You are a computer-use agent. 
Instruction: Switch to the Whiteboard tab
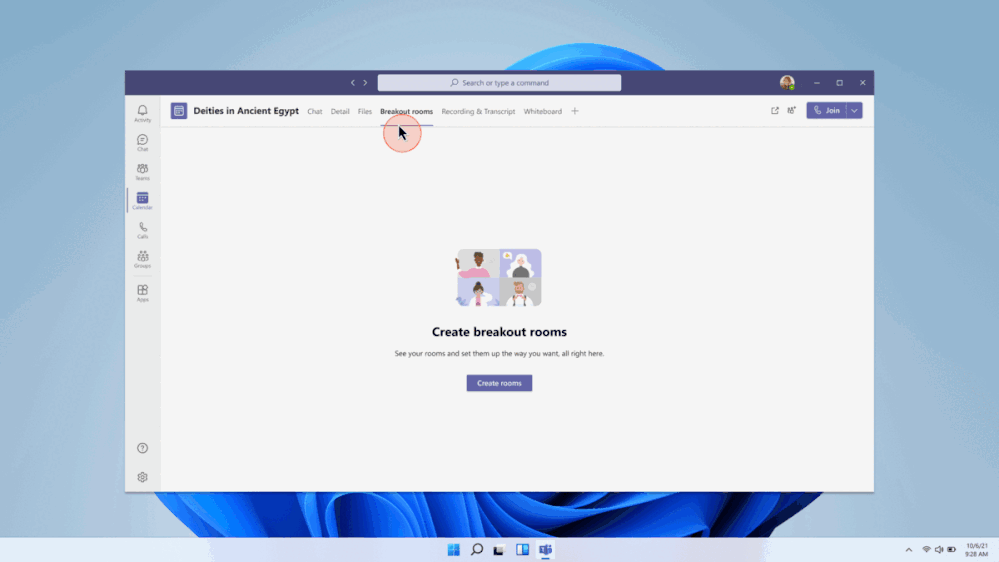coord(542,112)
